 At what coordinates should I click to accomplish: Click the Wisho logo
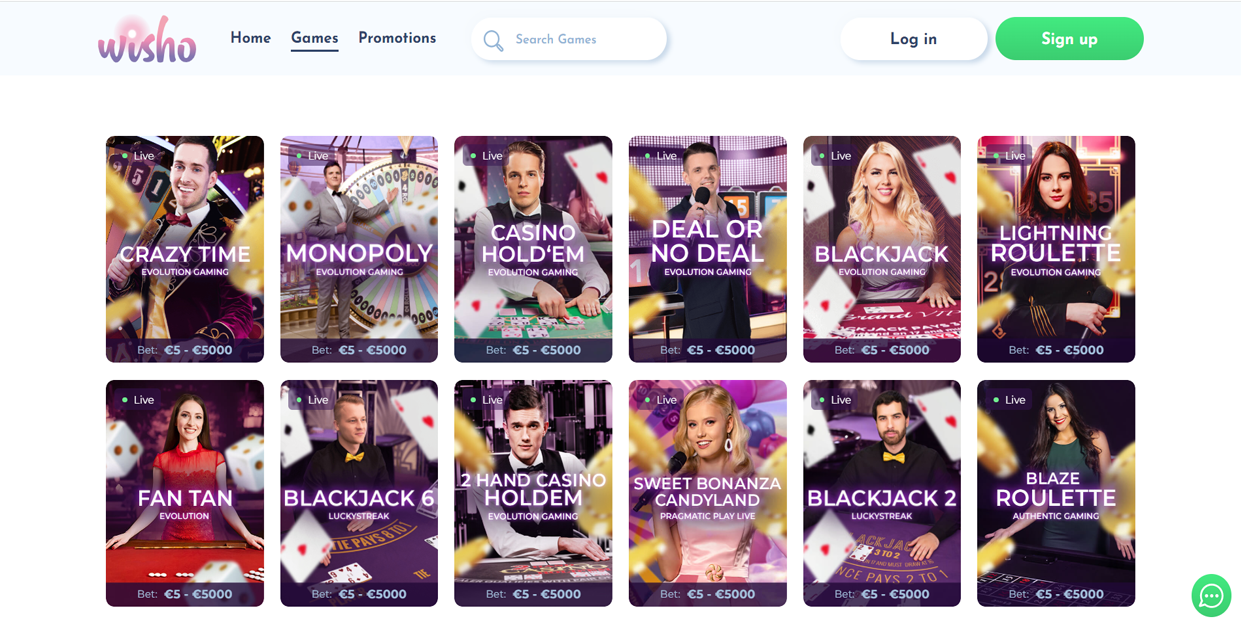(x=147, y=40)
